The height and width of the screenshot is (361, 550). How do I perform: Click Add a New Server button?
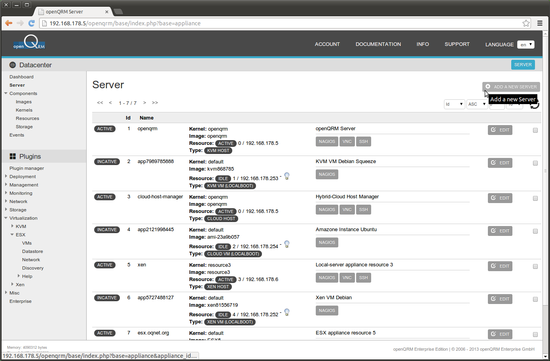[511, 87]
